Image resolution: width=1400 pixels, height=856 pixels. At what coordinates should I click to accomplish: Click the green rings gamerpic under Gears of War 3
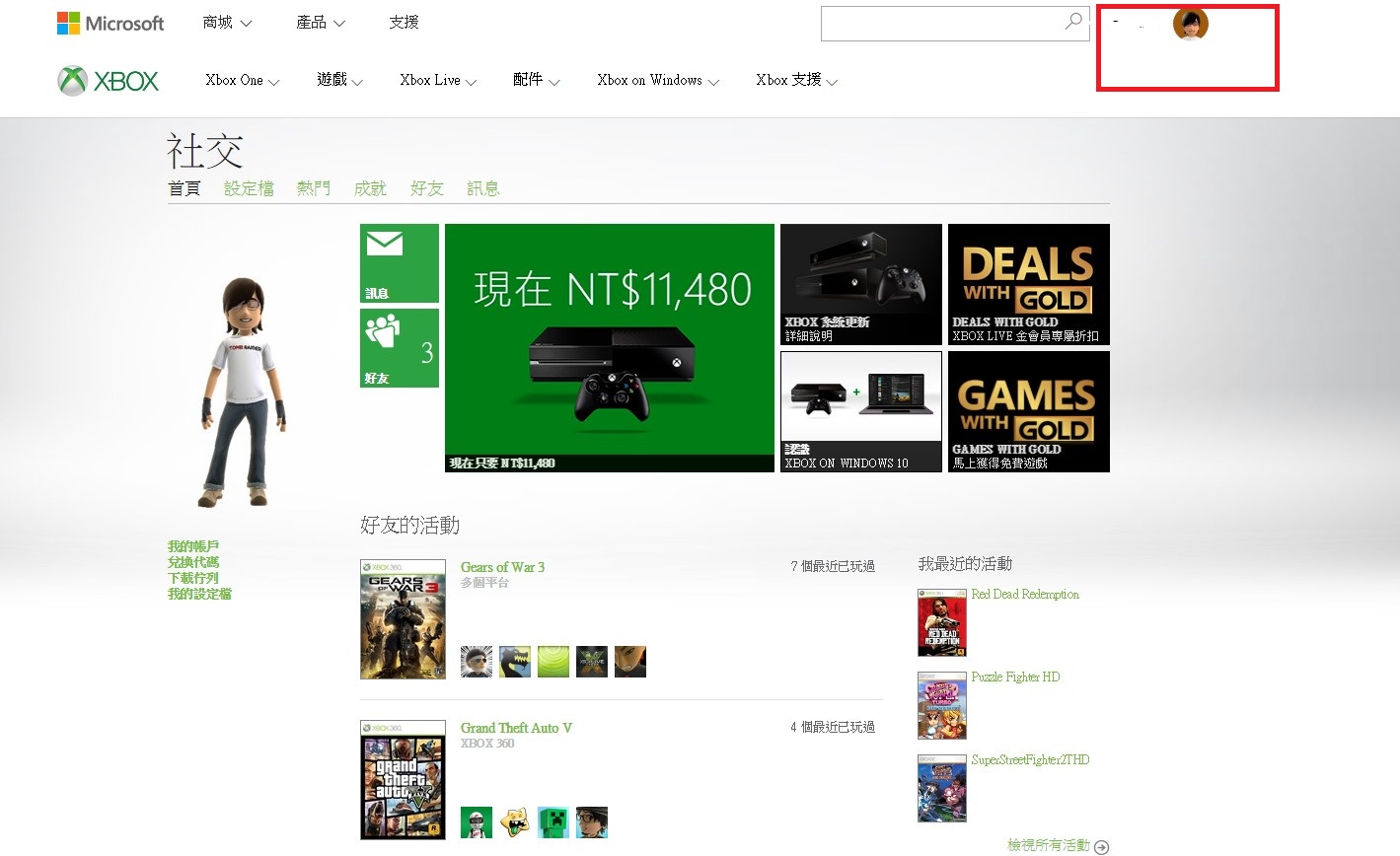click(553, 661)
